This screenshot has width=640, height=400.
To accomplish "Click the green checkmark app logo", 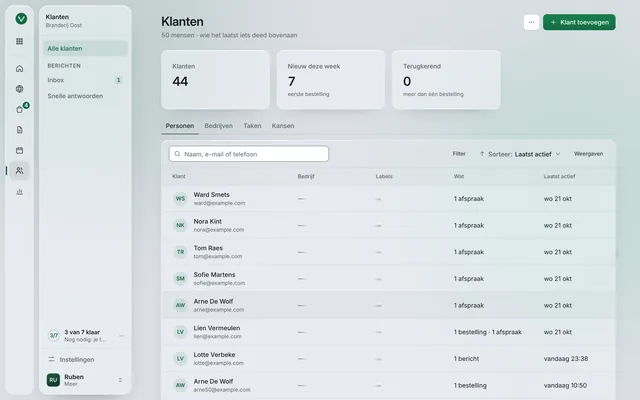I will tap(21, 19).
